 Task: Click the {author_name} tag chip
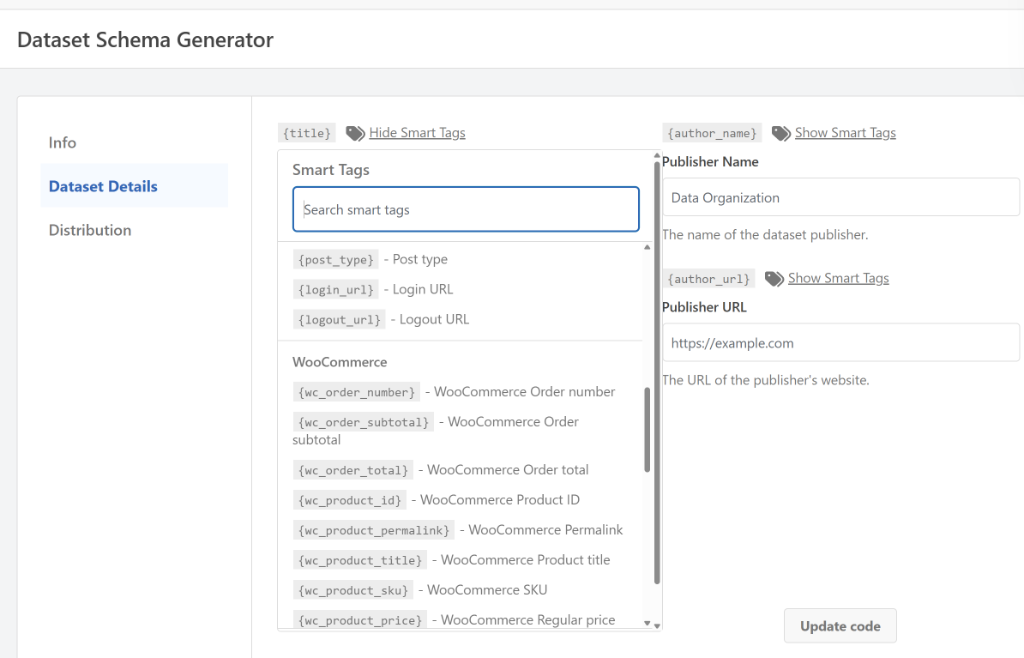[712, 133]
